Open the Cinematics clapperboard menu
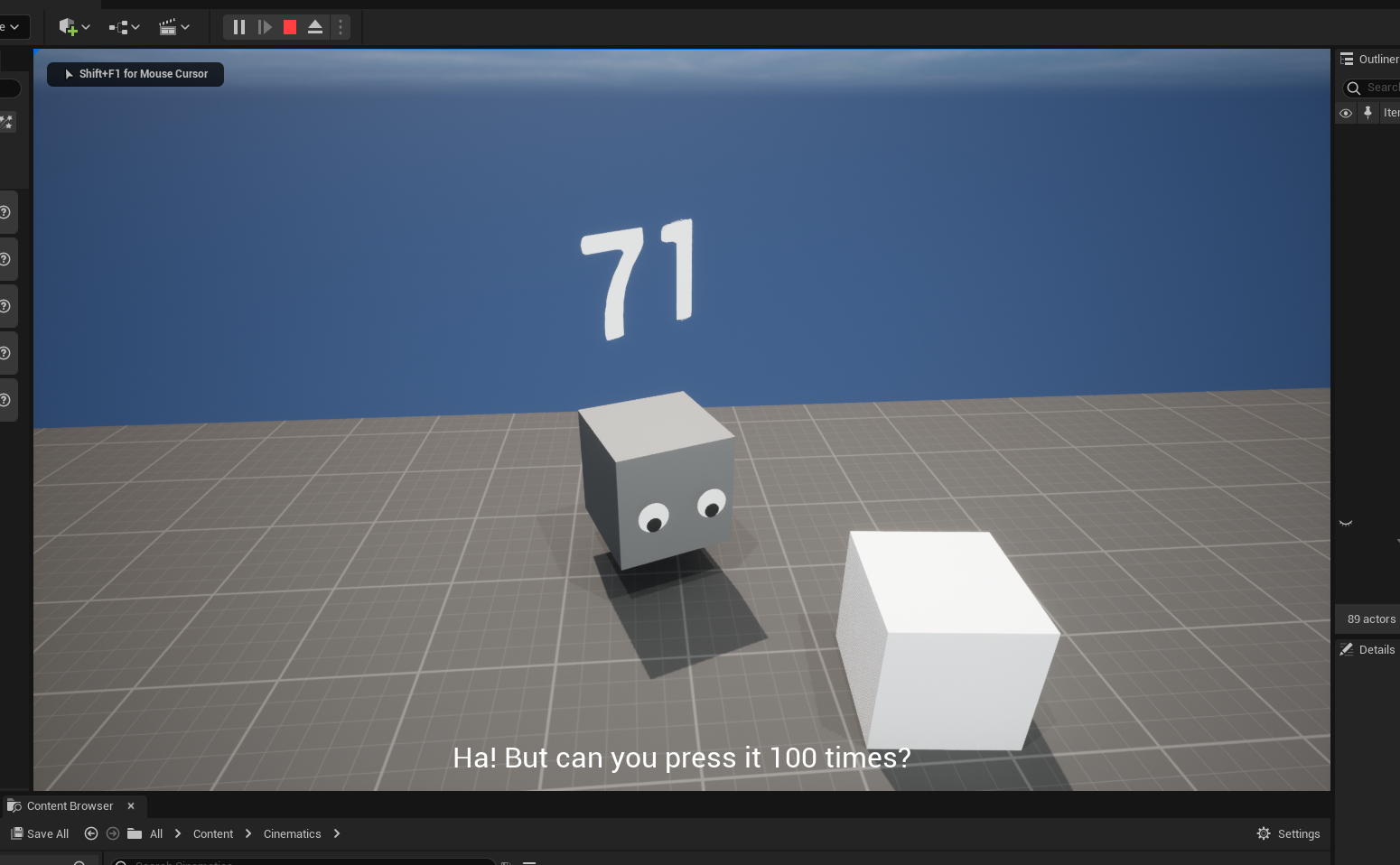 (x=173, y=27)
